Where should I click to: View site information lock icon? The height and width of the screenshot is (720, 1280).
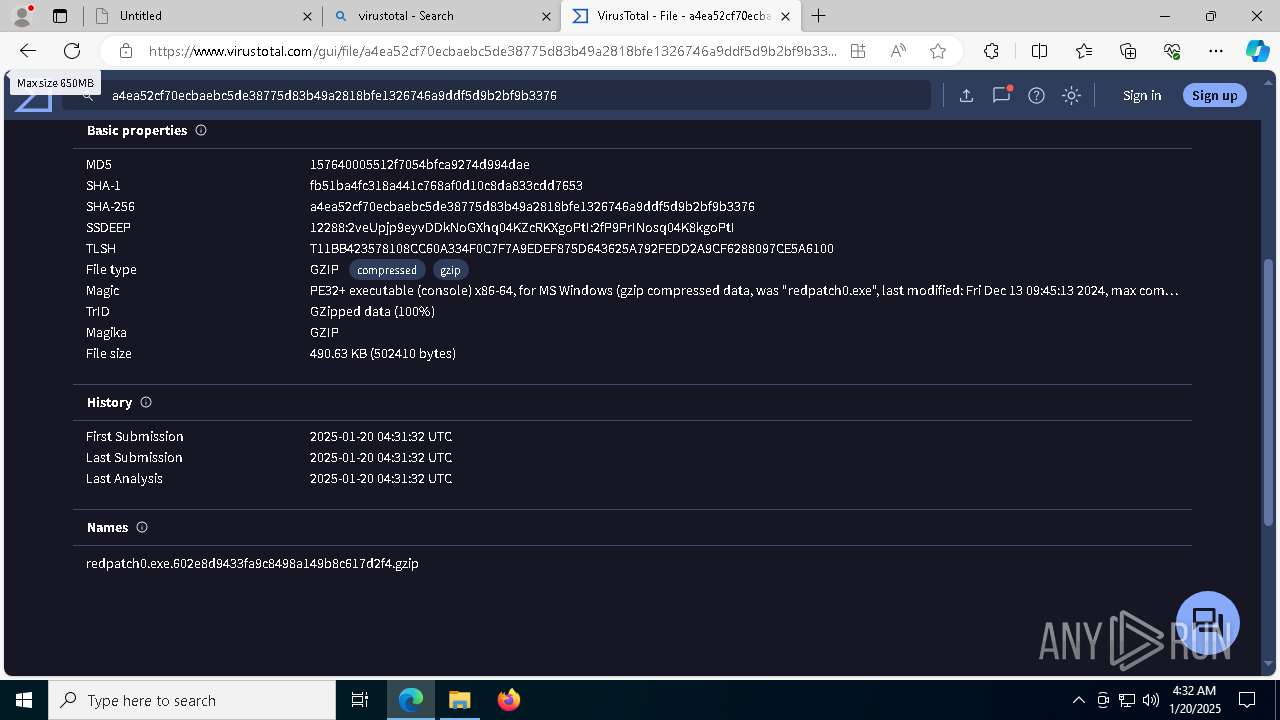(x=125, y=51)
